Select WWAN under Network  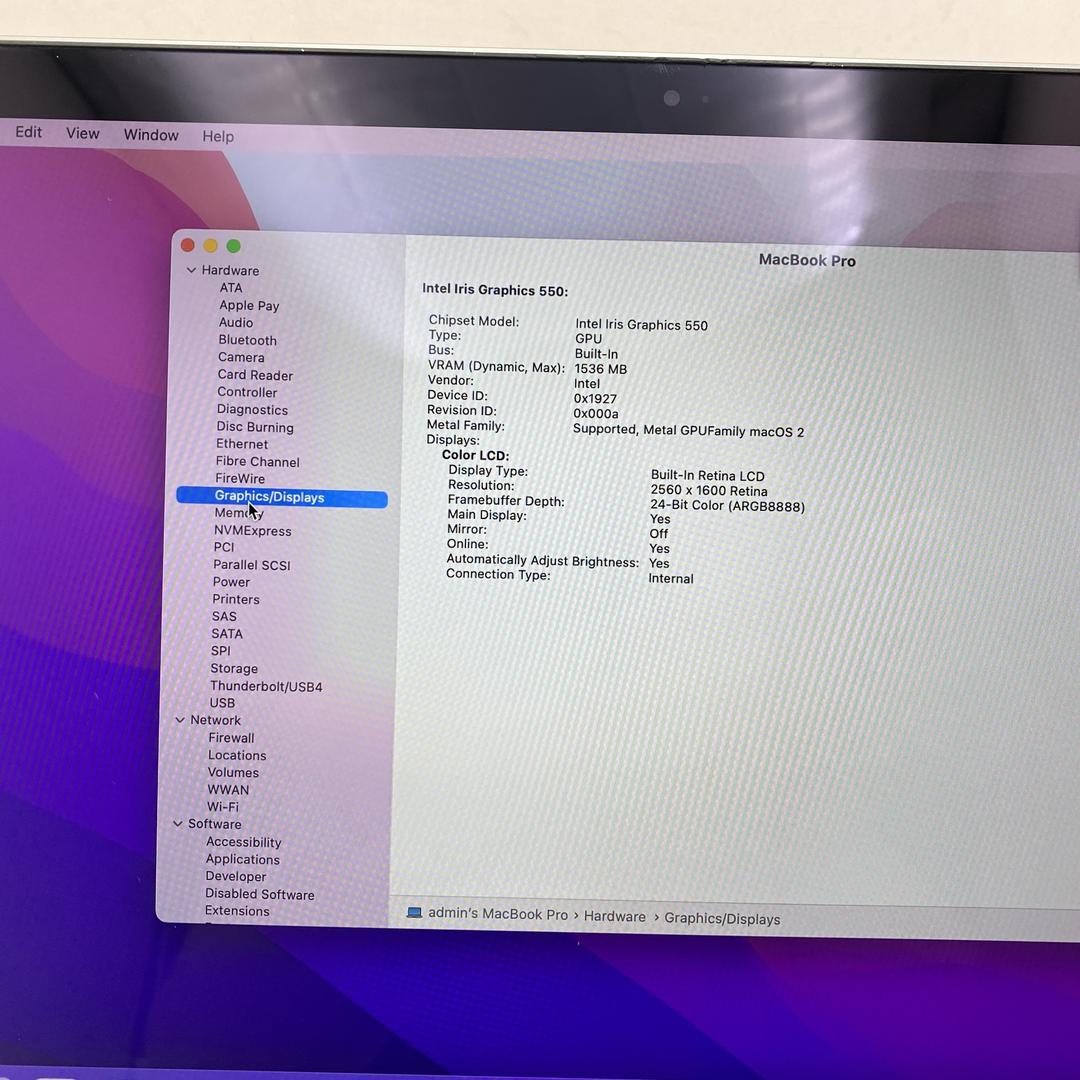(x=228, y=790)
